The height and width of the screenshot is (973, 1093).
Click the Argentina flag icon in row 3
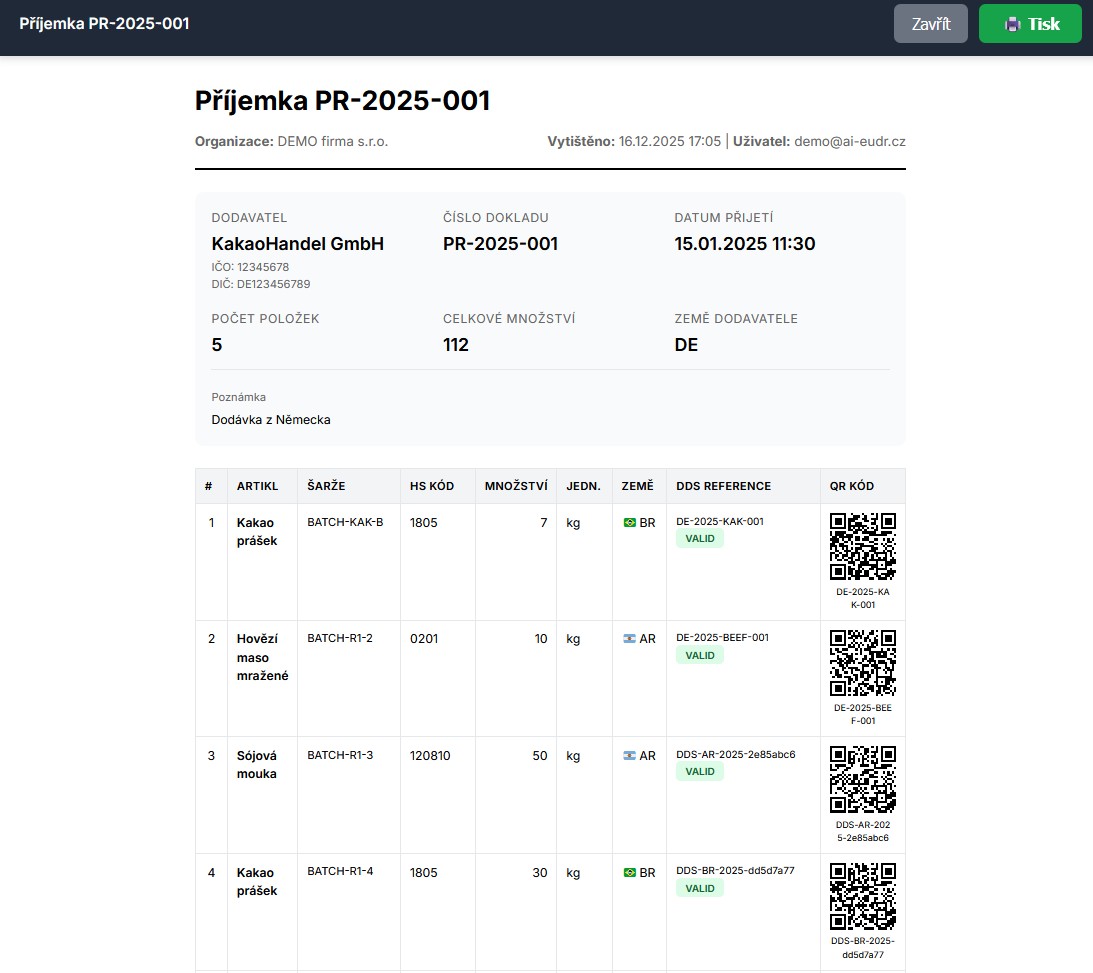tap(630, 756)
